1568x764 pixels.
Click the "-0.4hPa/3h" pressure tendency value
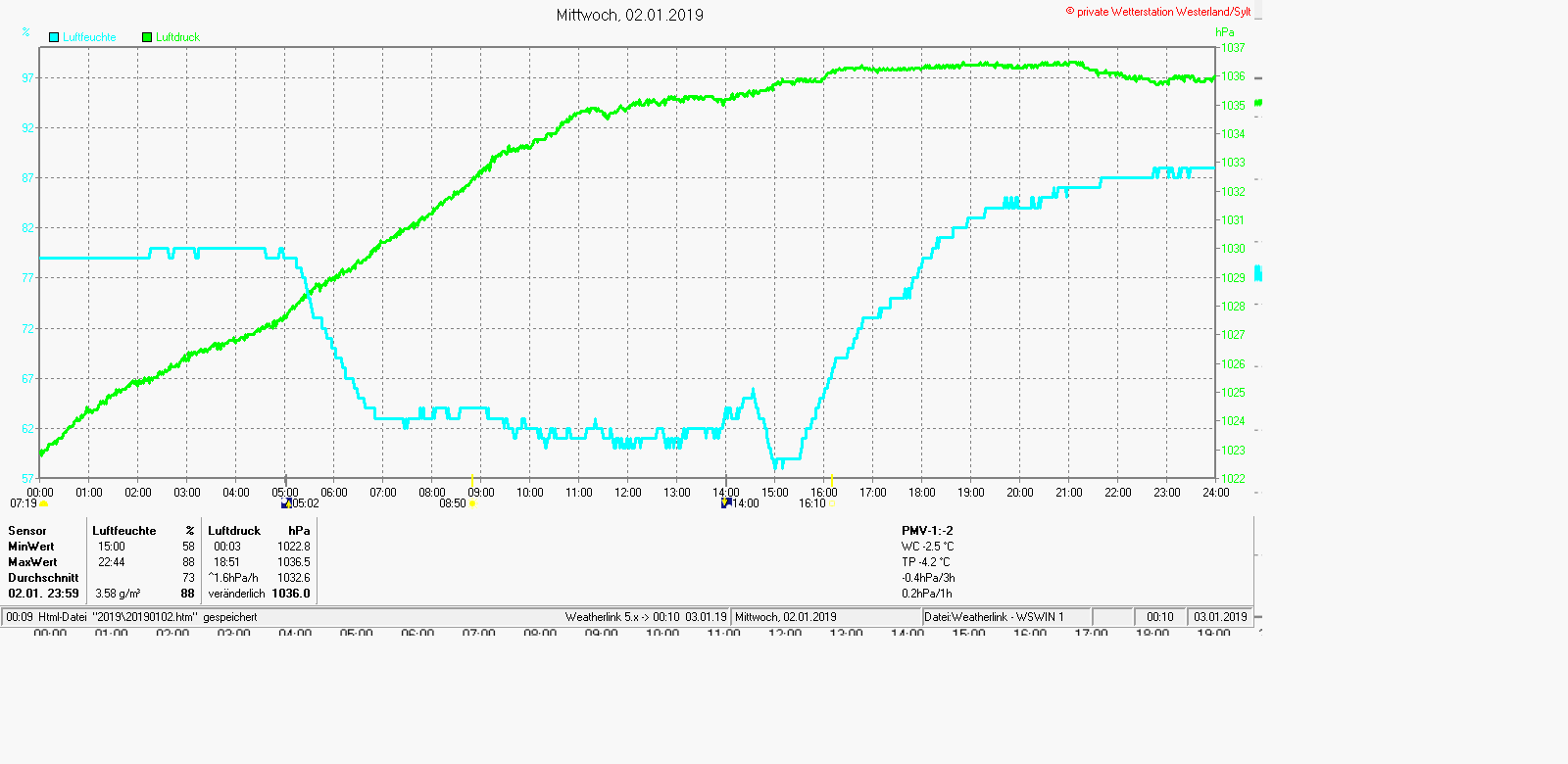click(928, 578)
